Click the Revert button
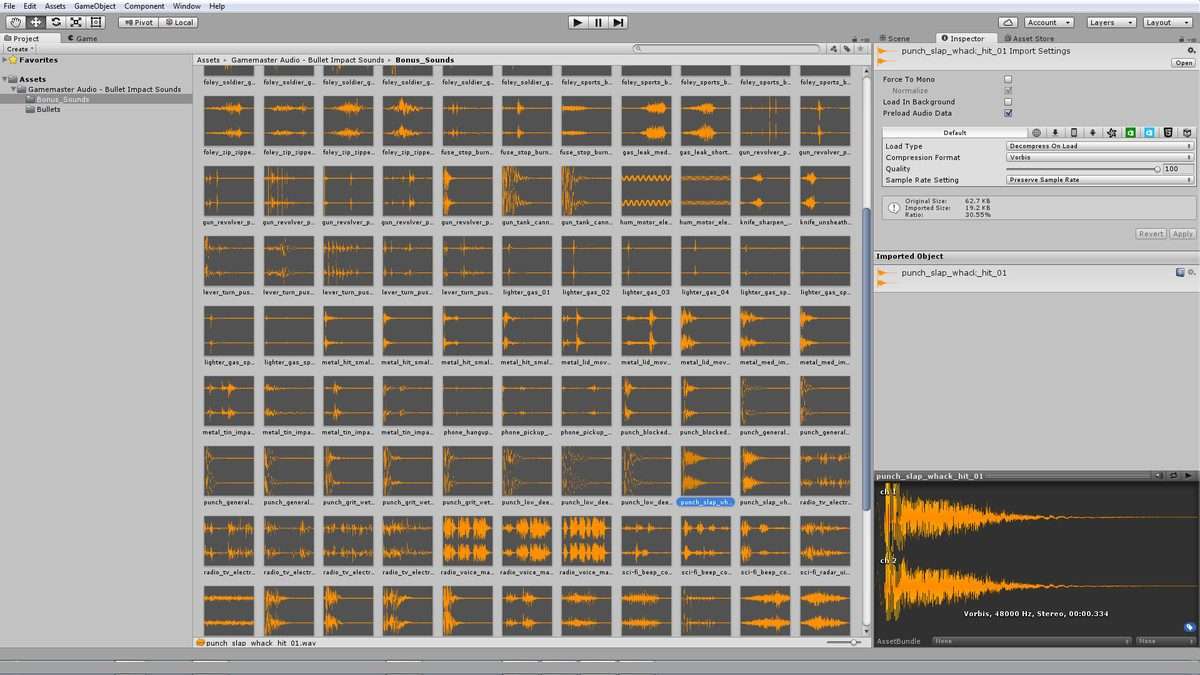The image size is (1200, 675). (x=1151, y=234)
